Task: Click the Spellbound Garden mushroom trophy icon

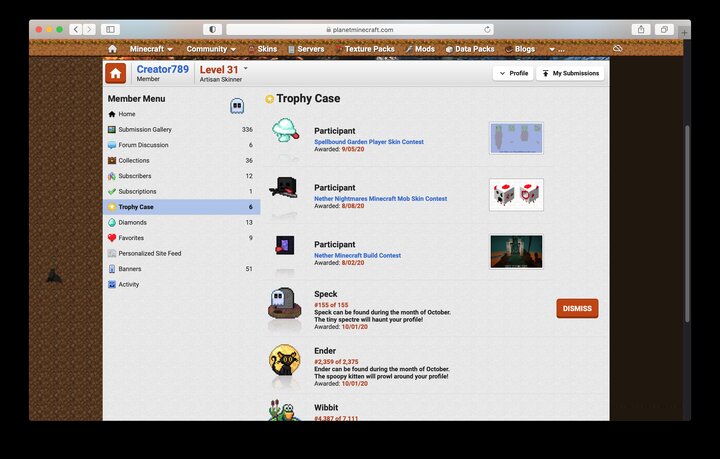Action: [284, 134]
